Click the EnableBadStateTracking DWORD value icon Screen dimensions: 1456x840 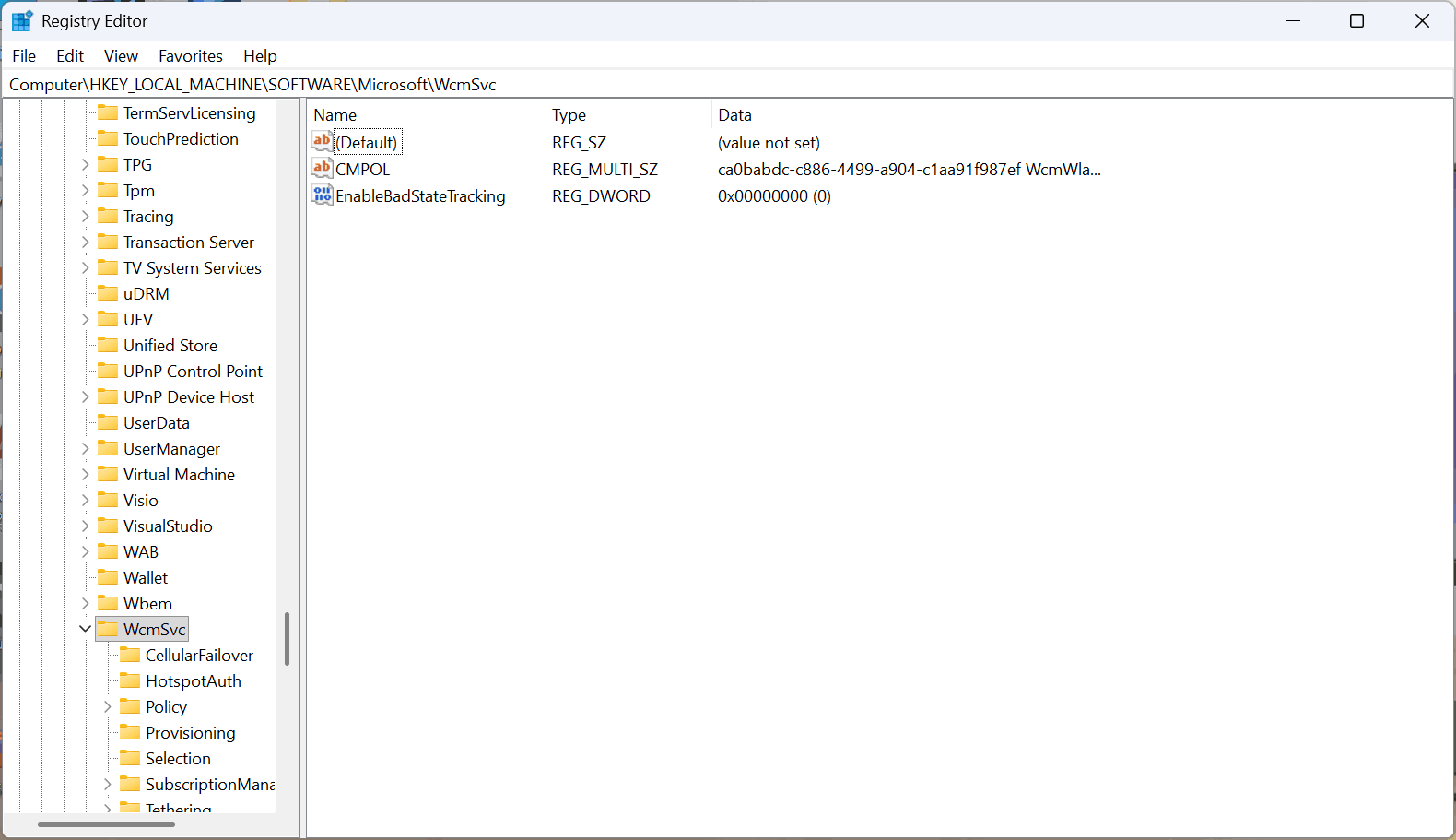(x=323, y=195)
